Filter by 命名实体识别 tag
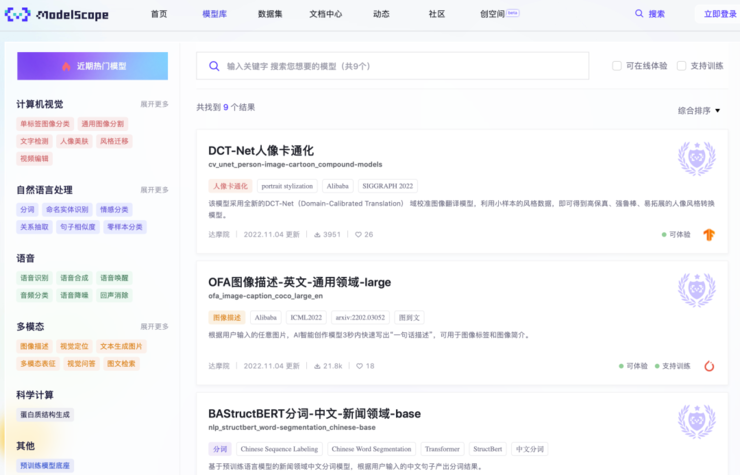Viewport: 740px width, 475px height. (x=67, y=210)
